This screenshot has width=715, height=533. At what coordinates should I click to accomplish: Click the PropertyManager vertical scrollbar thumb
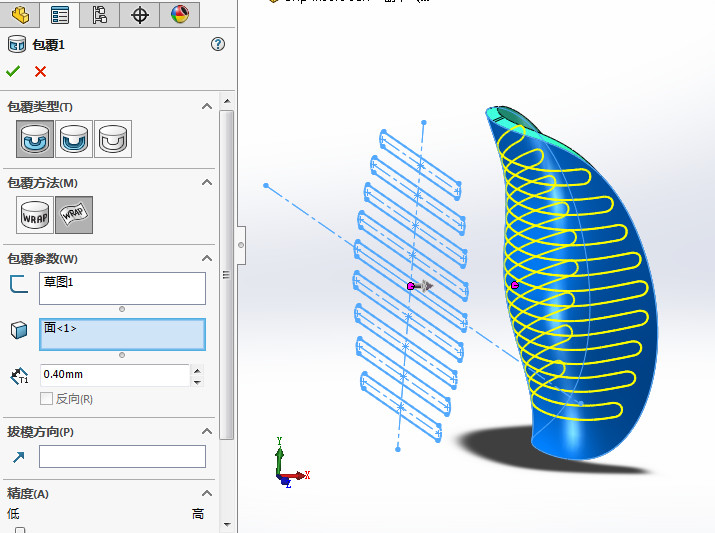(x=227, y=275)
